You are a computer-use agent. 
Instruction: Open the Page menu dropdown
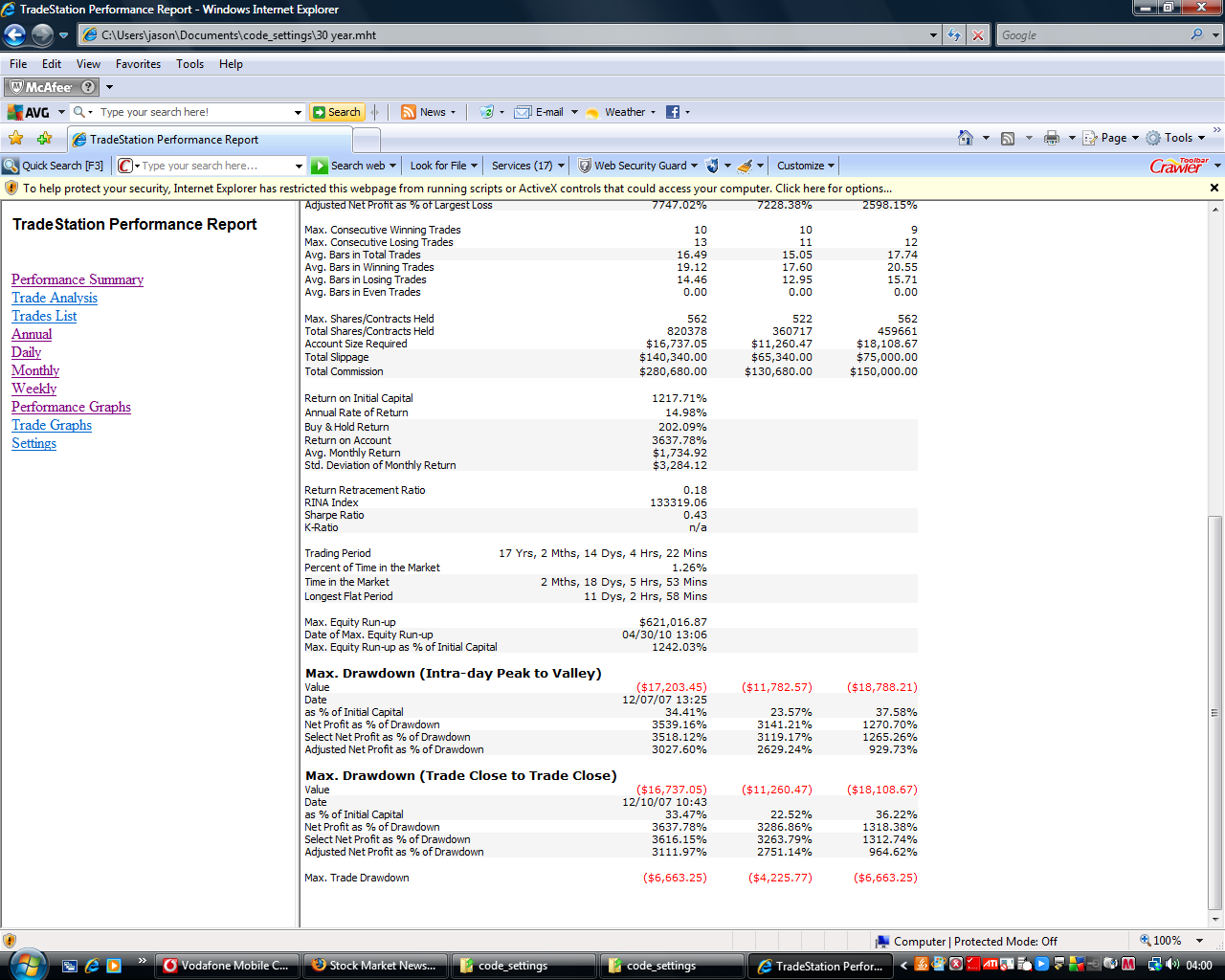point(1135,138)
